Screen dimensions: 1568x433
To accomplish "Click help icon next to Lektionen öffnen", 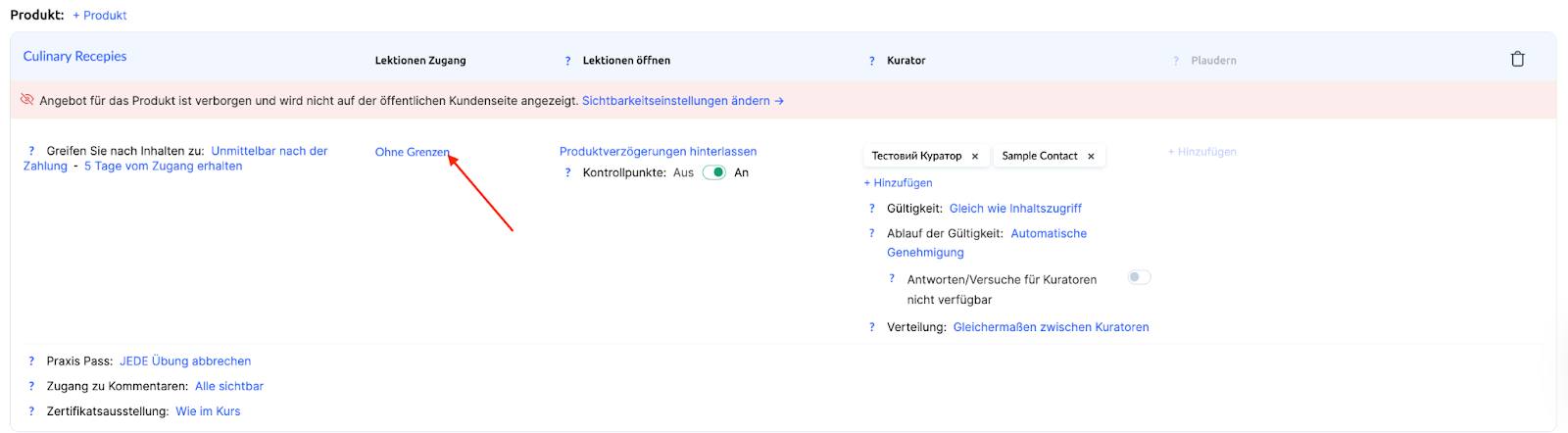I will pyautogui.click(x=567, y=61).
